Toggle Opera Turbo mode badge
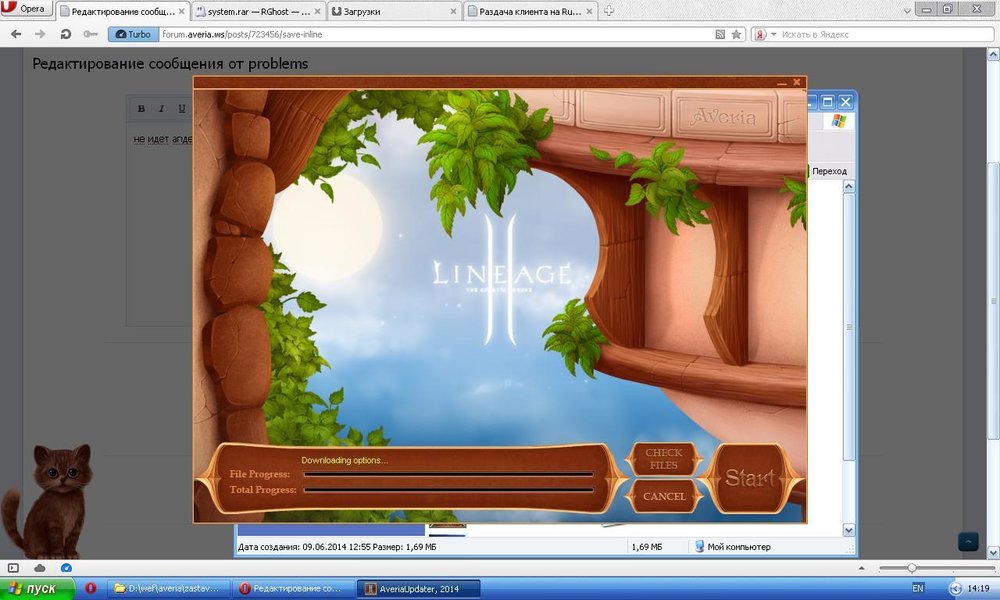 point(134,34)
